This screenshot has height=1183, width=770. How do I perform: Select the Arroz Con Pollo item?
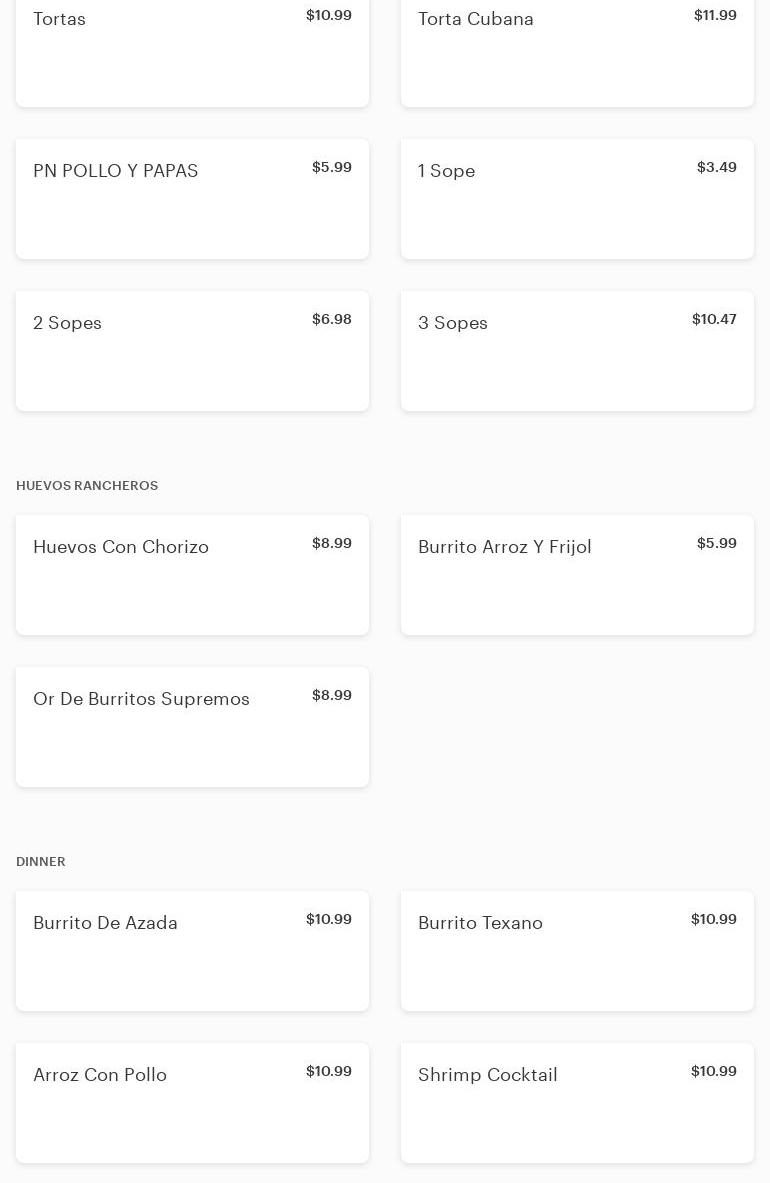[100, 1075]
